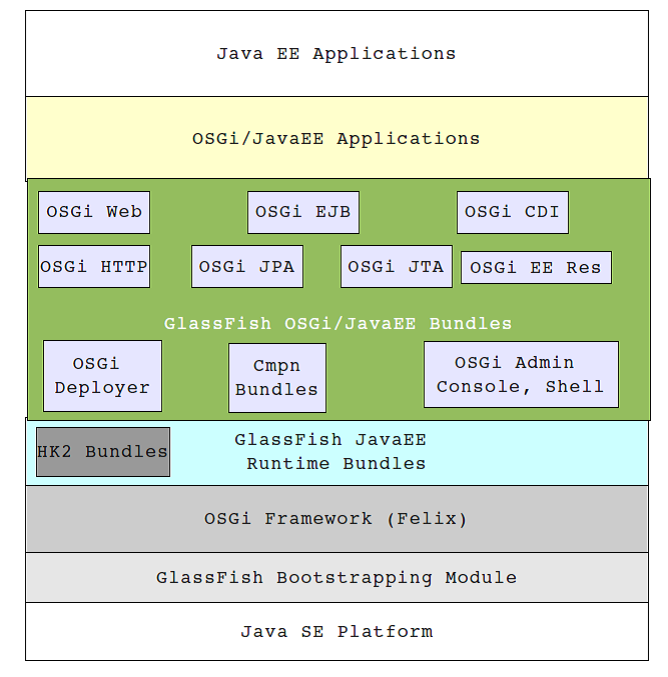The image size is (668, 677).
Task: Select the OSGi Admin Console, Shell box
Action: tap(521, 374)
